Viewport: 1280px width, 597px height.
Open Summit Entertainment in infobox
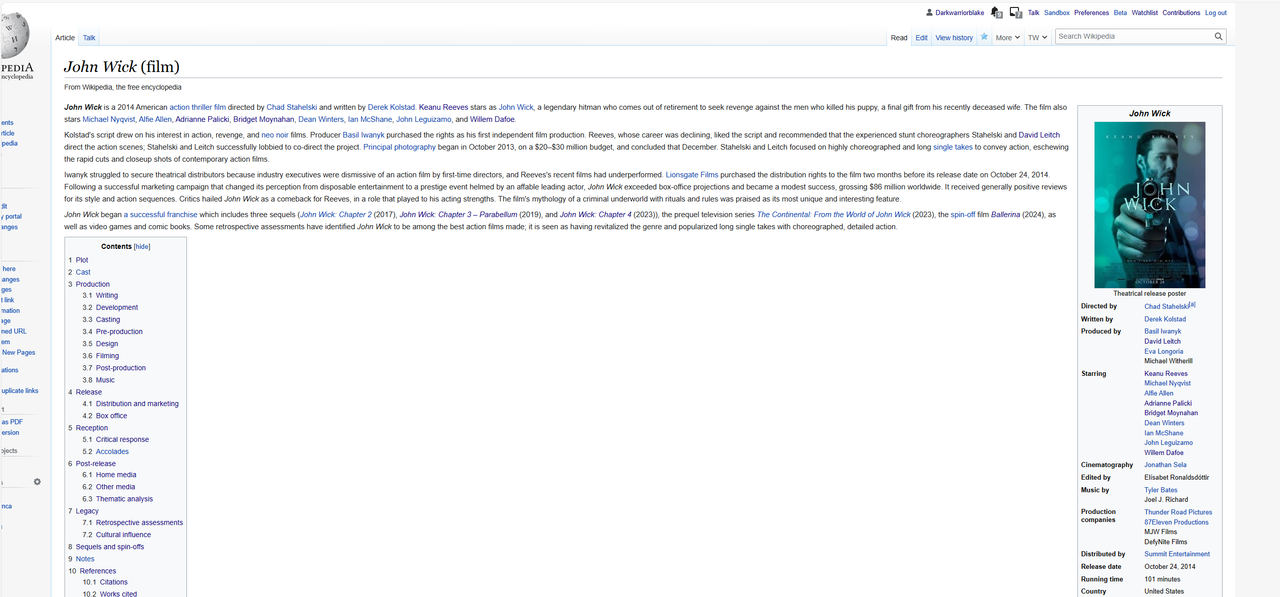tap(1177, 554)
